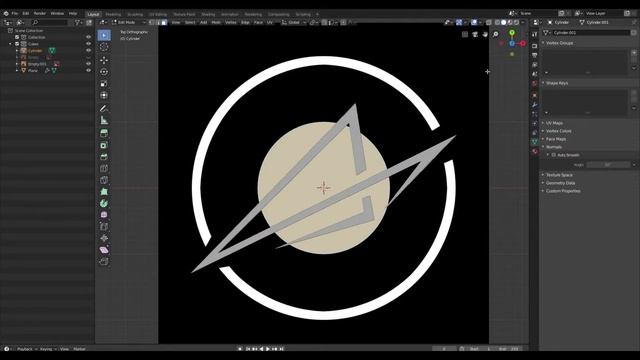Select the Rip Region tool
This screenshot has width=640, height=360.
104,261
